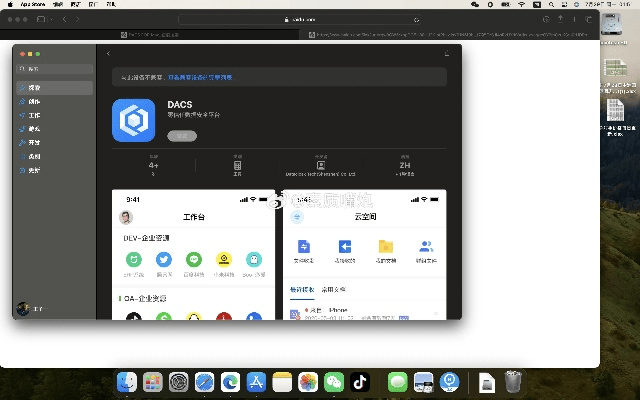Click the user account avatar in sidebar

click(x=23, y=309)
